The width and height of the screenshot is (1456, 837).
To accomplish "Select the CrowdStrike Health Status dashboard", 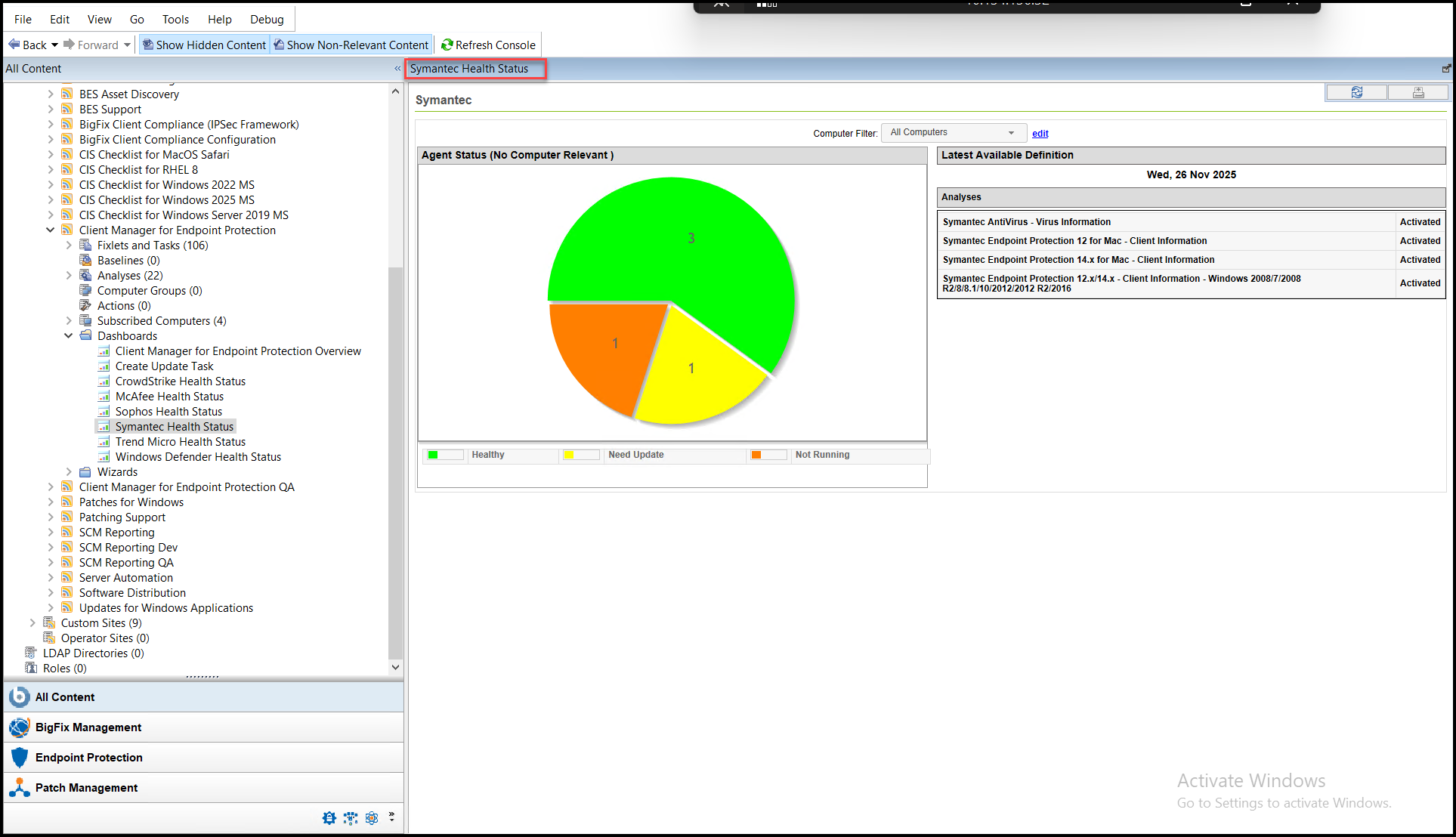I will pyautogui.click(x=180, y=381).
